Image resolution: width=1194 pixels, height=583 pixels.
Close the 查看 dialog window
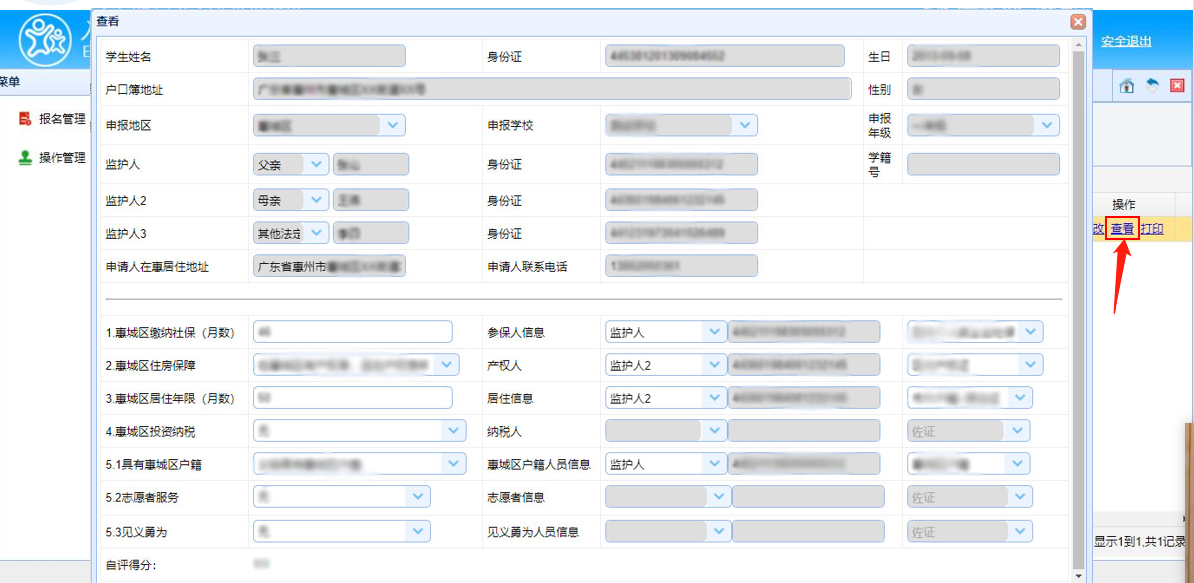click(x=1078, y=21)
